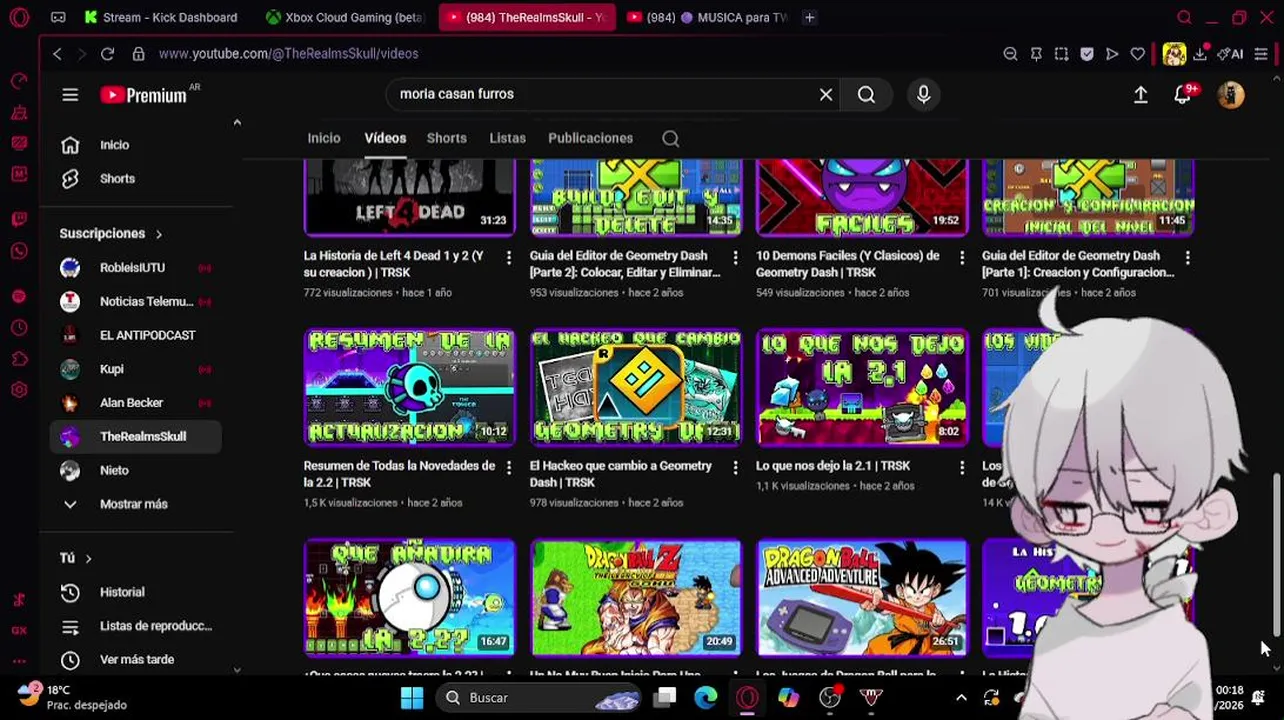Open the Opera AI assistant button

pos(1230,54)
